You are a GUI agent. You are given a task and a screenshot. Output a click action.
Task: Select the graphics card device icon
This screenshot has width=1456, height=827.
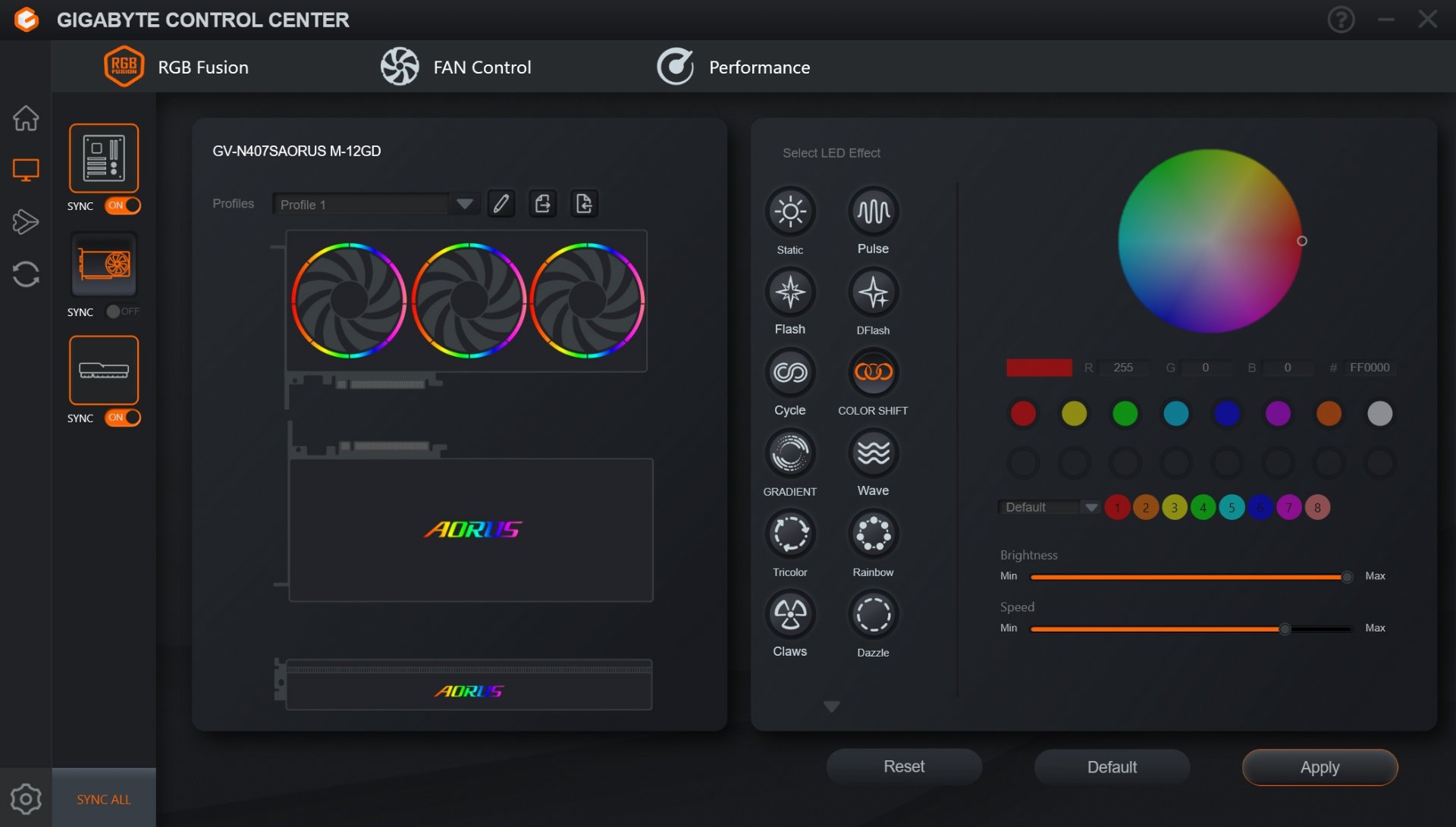[104, 265]
